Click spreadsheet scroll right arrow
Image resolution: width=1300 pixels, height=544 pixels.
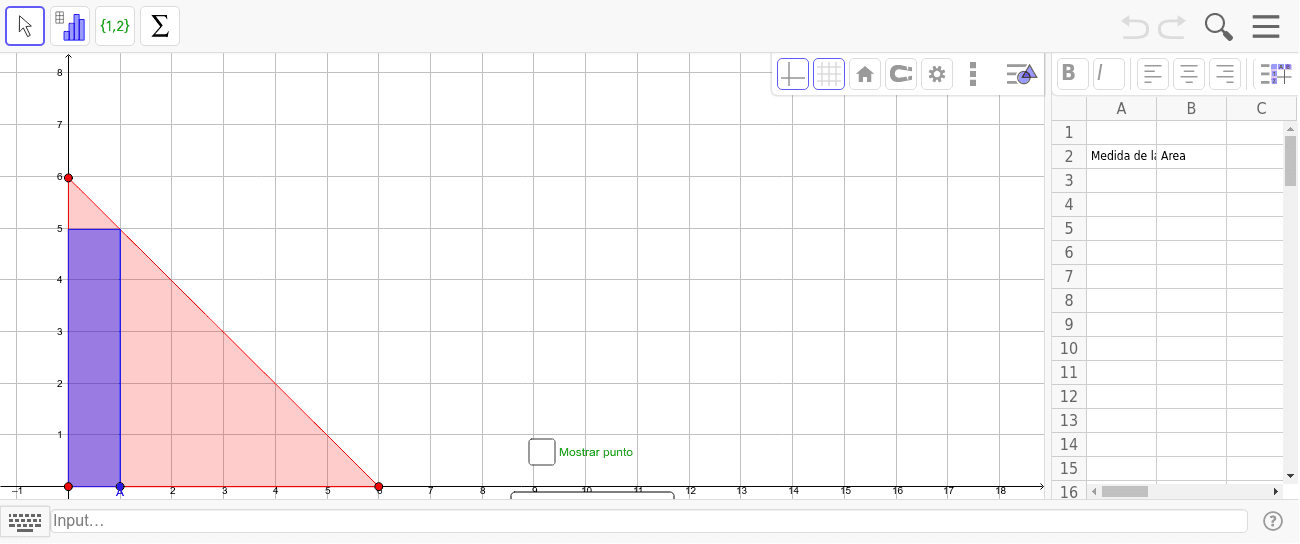(1276, 492)
